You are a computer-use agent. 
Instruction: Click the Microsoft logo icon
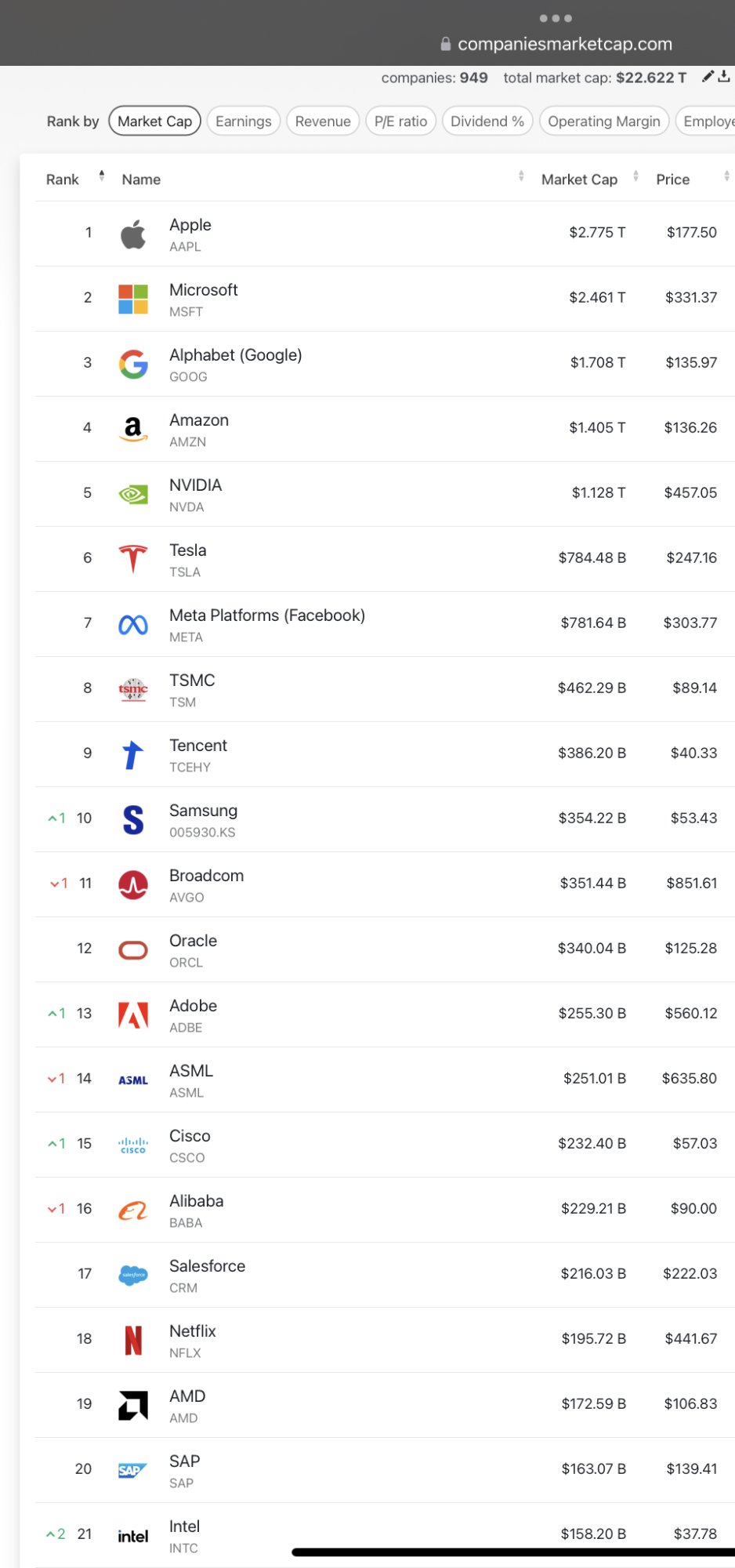tap(133, 299)
